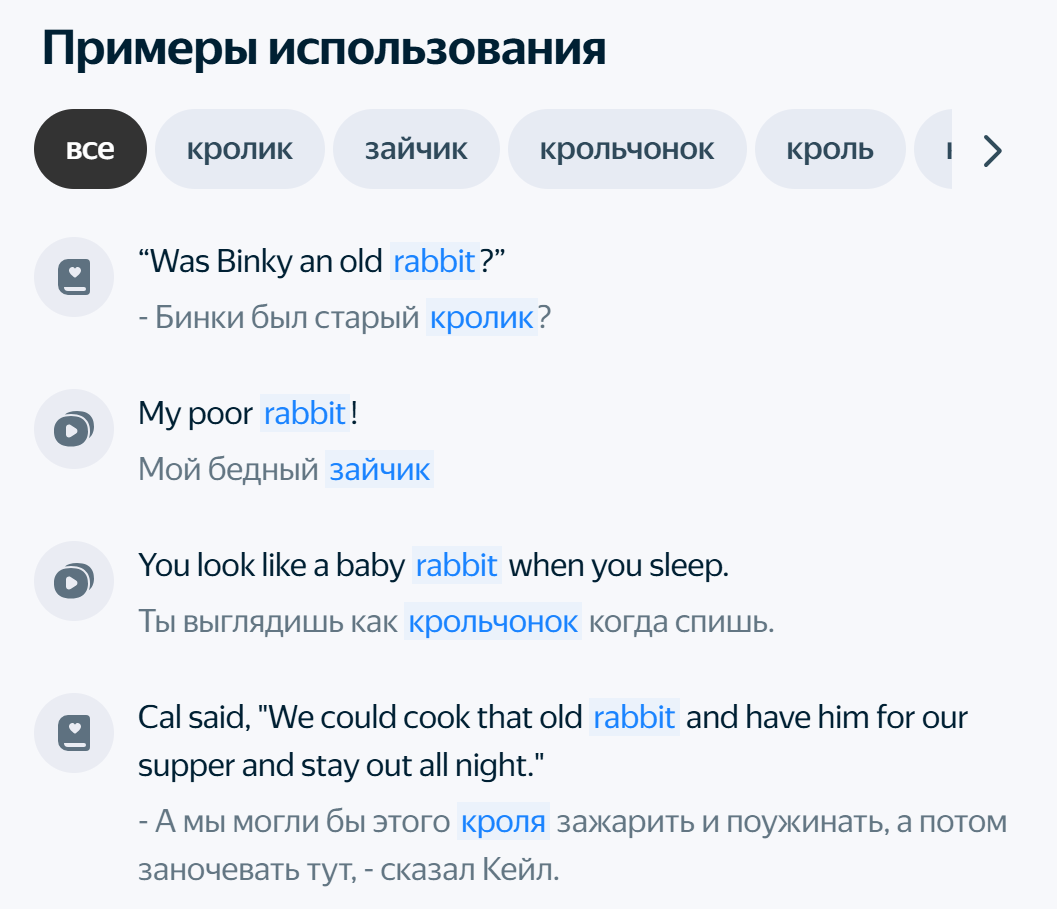The image size is (1057, 909).
Task: Click the partially hidden chip after "кроль"
Action: (x=935, y=150)
